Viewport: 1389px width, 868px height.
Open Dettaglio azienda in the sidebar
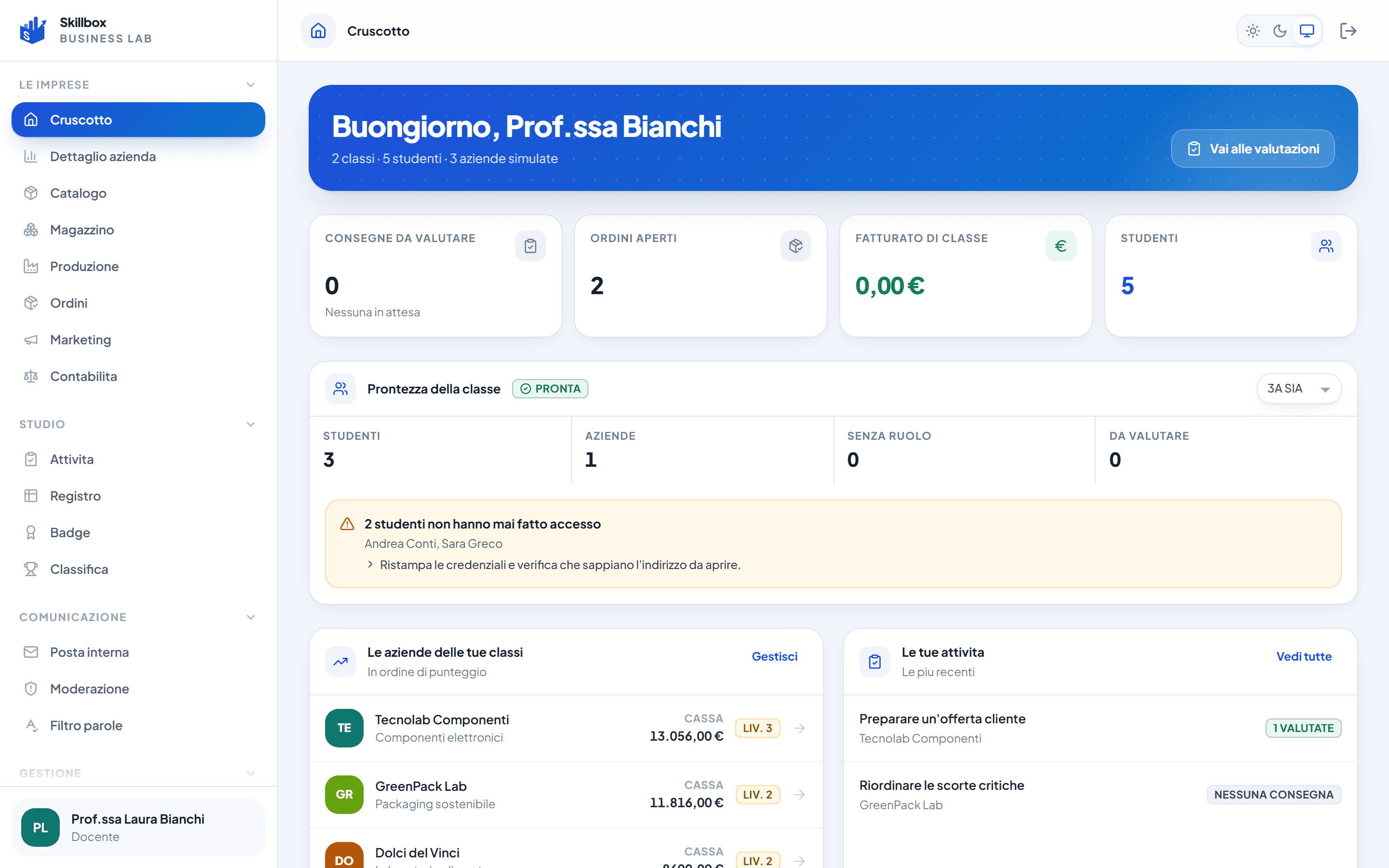(138, 156)
